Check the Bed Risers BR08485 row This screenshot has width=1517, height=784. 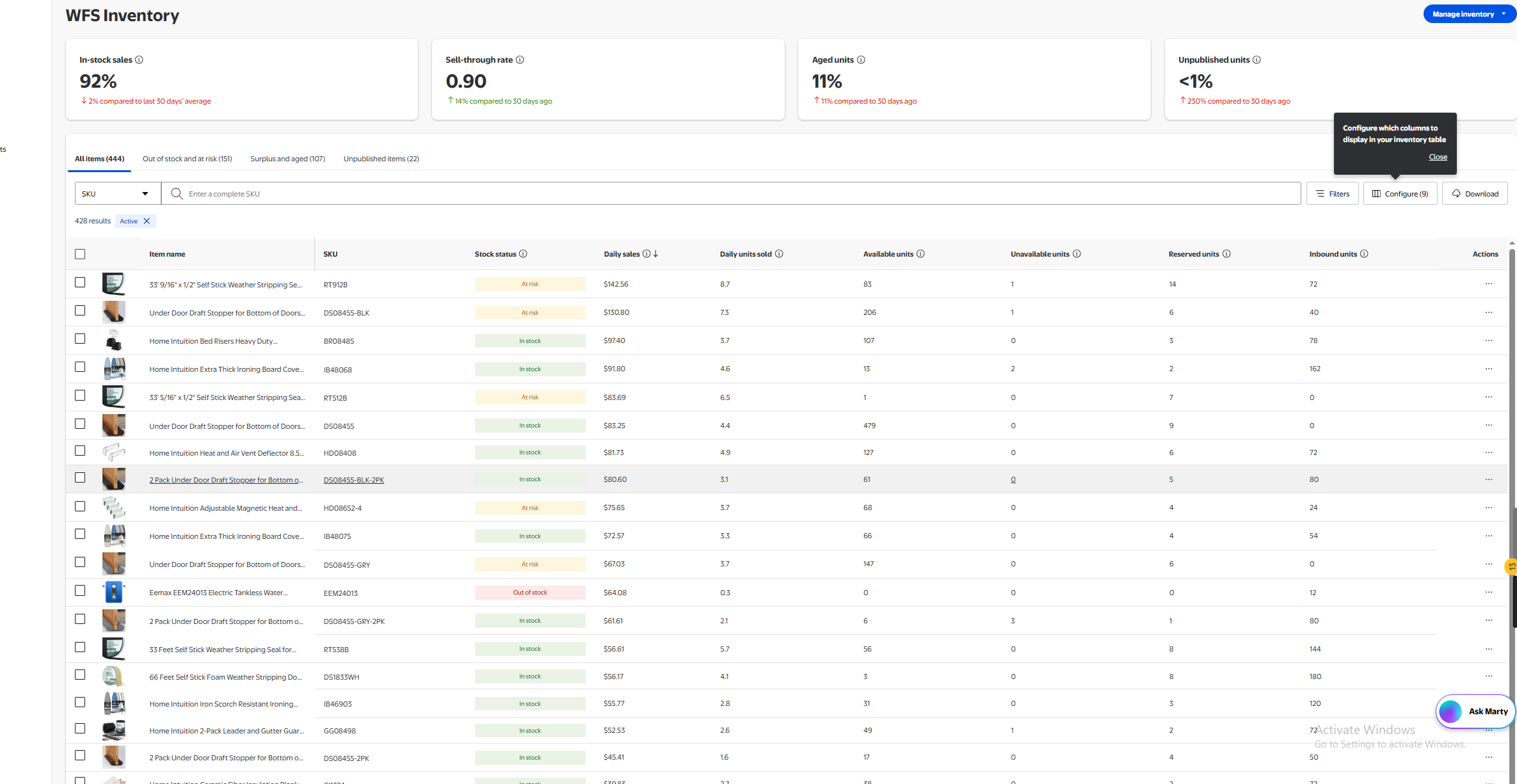pos(80,339)
